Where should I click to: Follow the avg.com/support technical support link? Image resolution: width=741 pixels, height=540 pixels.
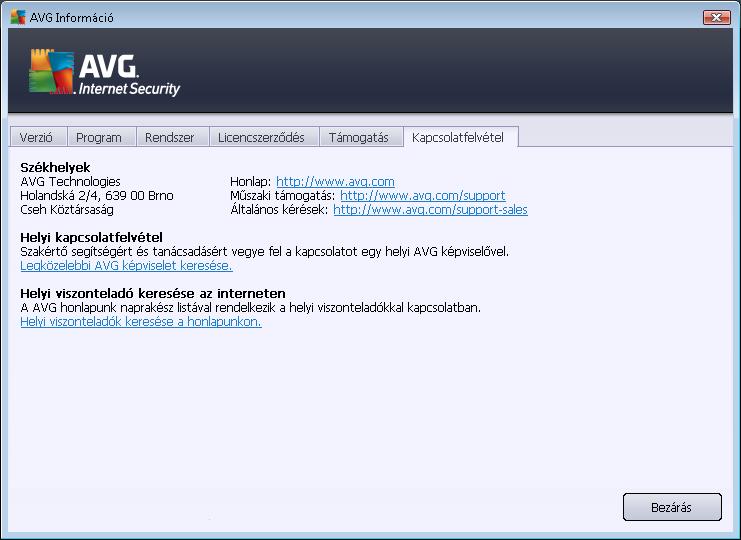coord(422,196)
